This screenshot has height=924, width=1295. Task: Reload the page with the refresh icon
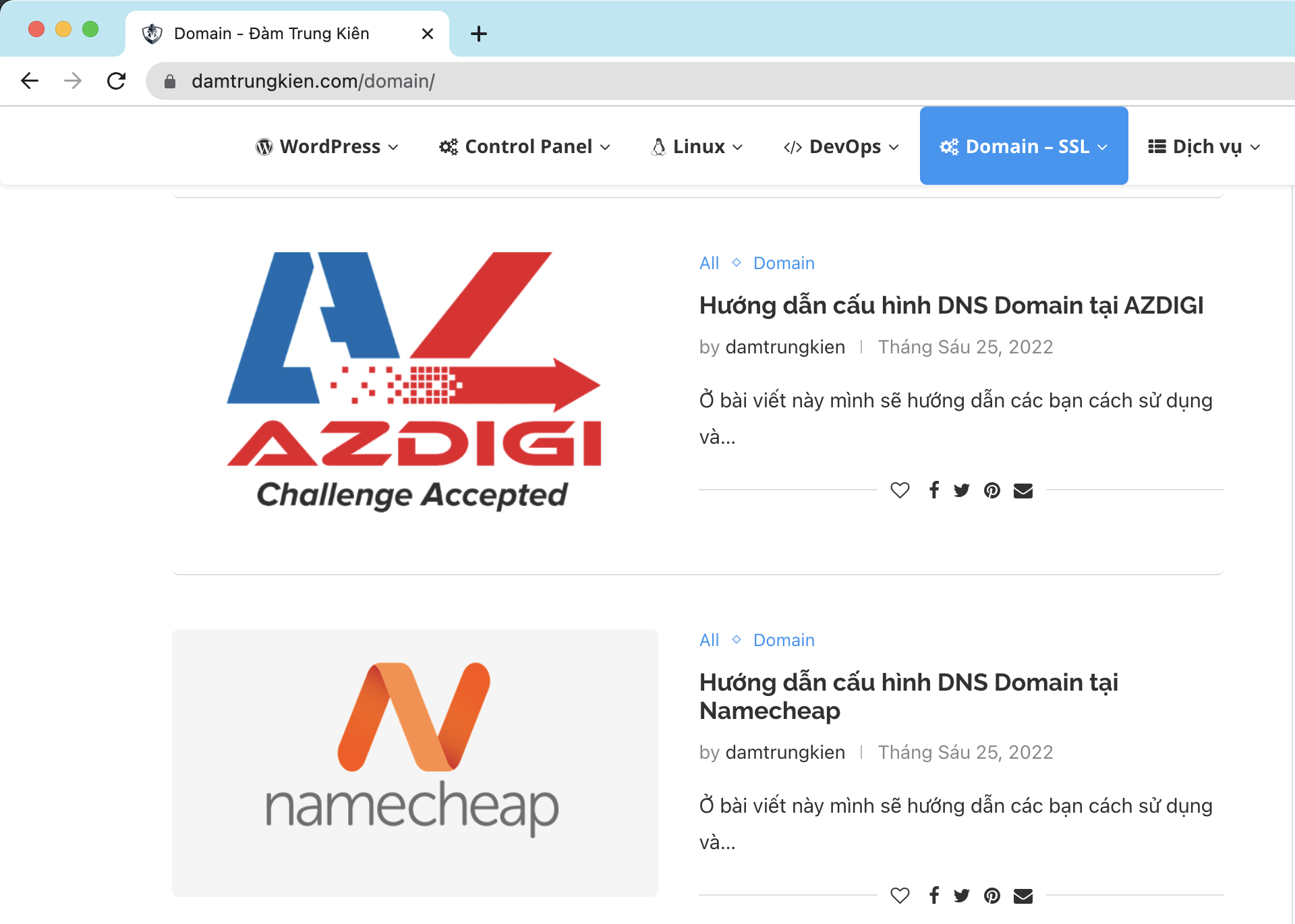coord(117,81)
